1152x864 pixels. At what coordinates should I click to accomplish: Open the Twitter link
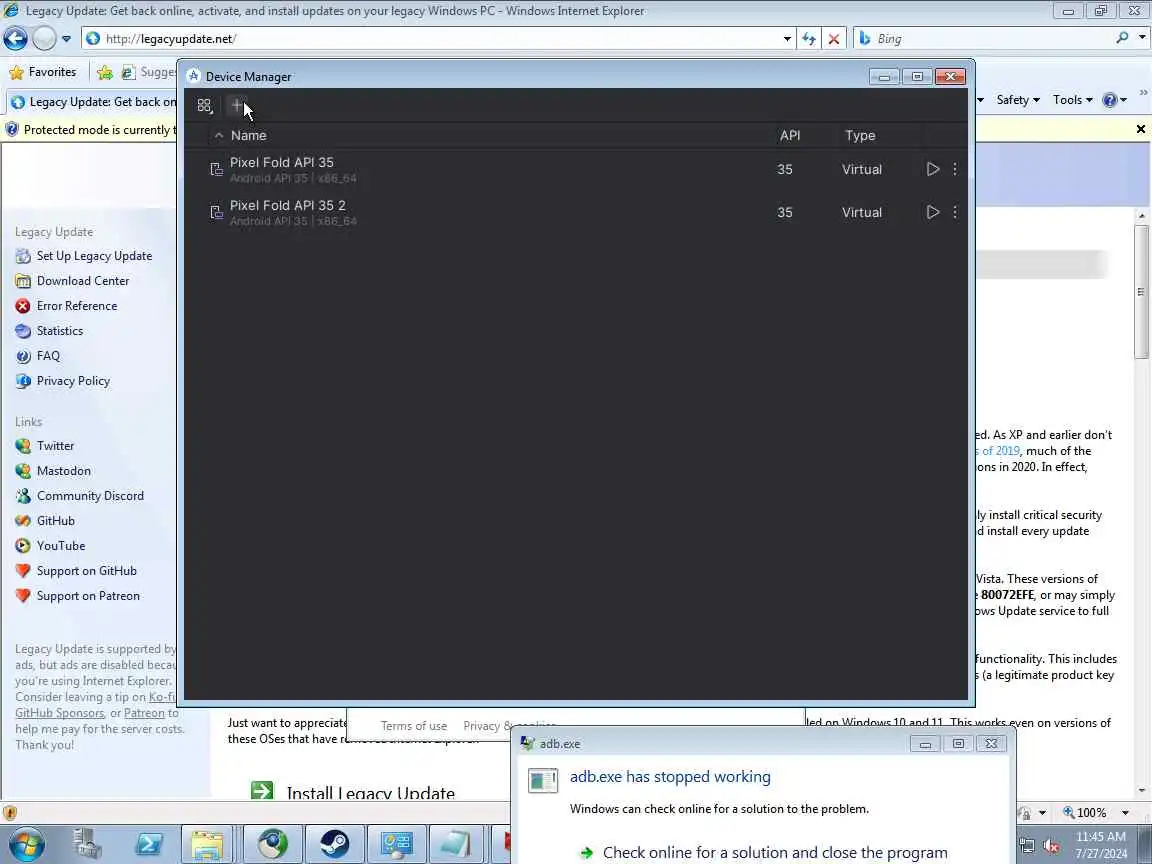coord(55,446)
